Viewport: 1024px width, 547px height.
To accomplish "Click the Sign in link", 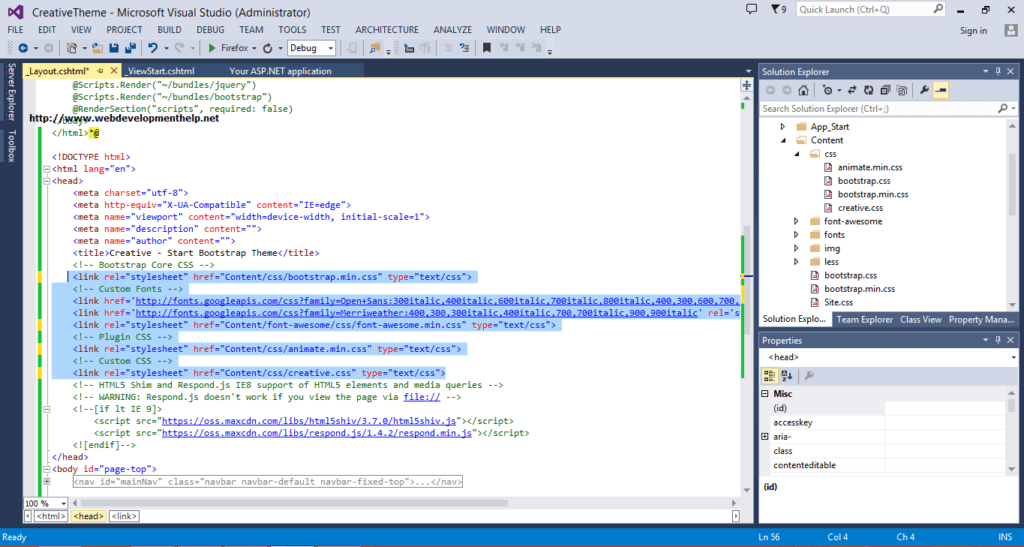I will point(973,31).
